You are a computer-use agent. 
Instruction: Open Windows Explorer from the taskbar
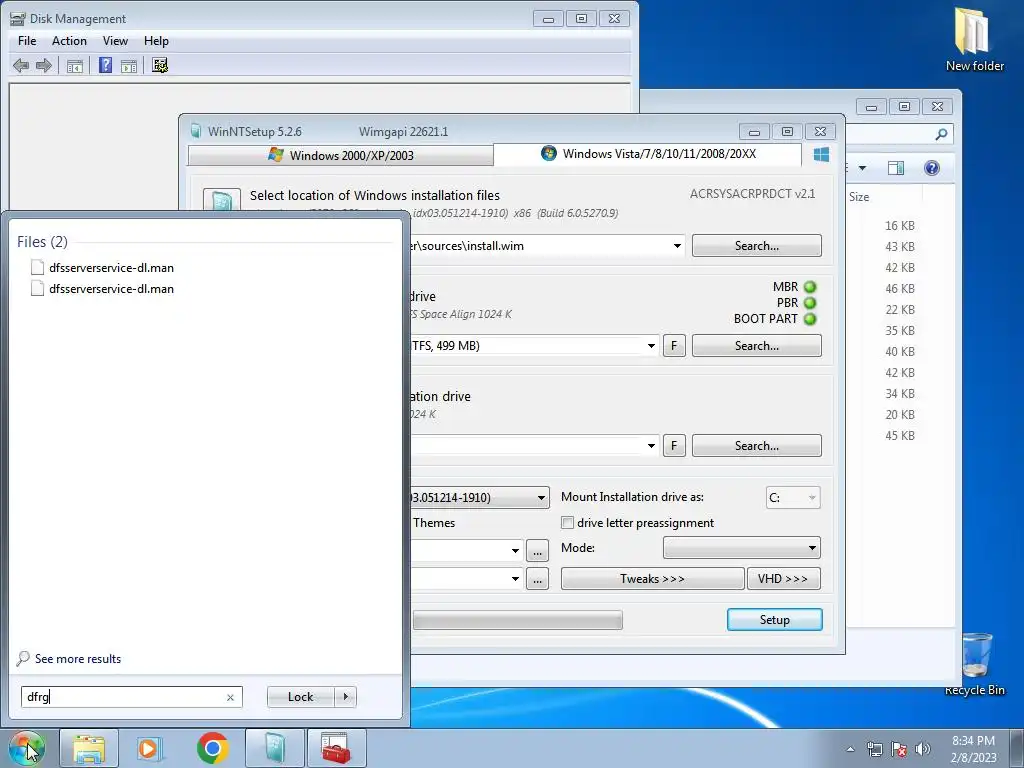(x=89, y=748)
